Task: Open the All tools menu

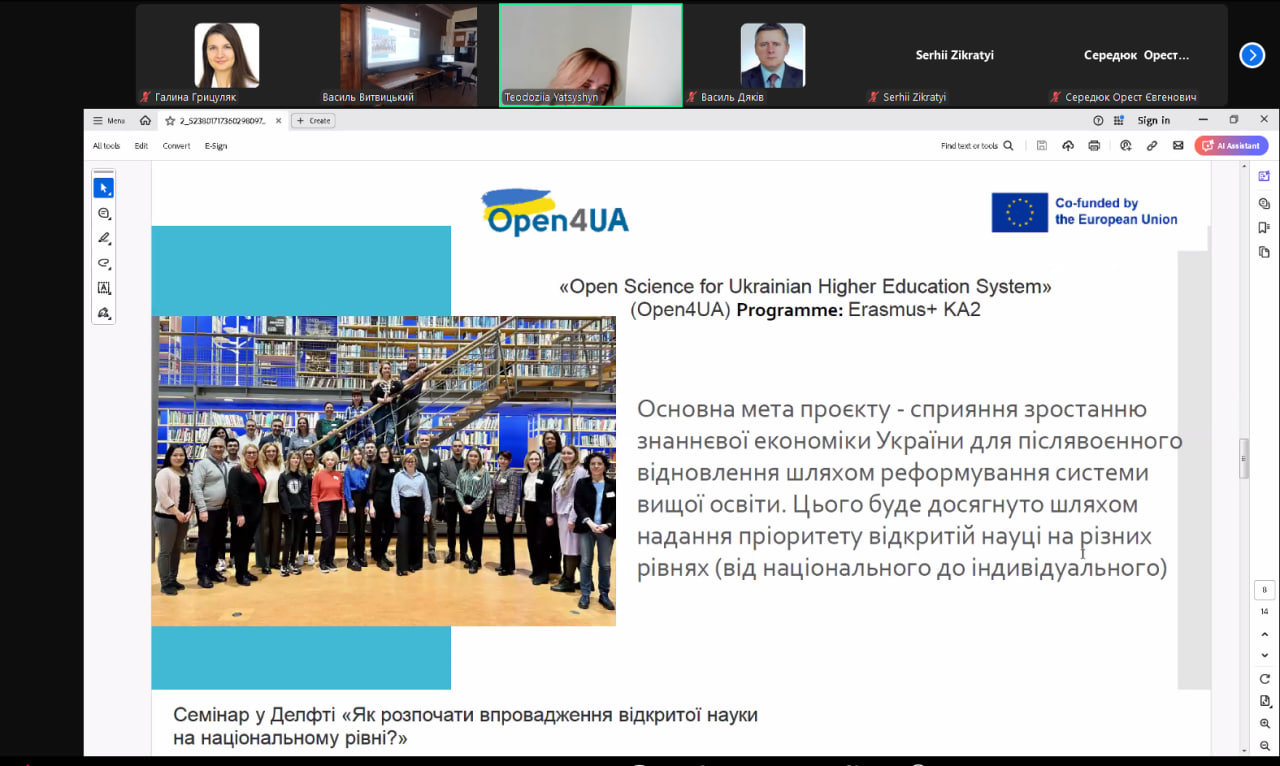Action: tap(106, 146)
